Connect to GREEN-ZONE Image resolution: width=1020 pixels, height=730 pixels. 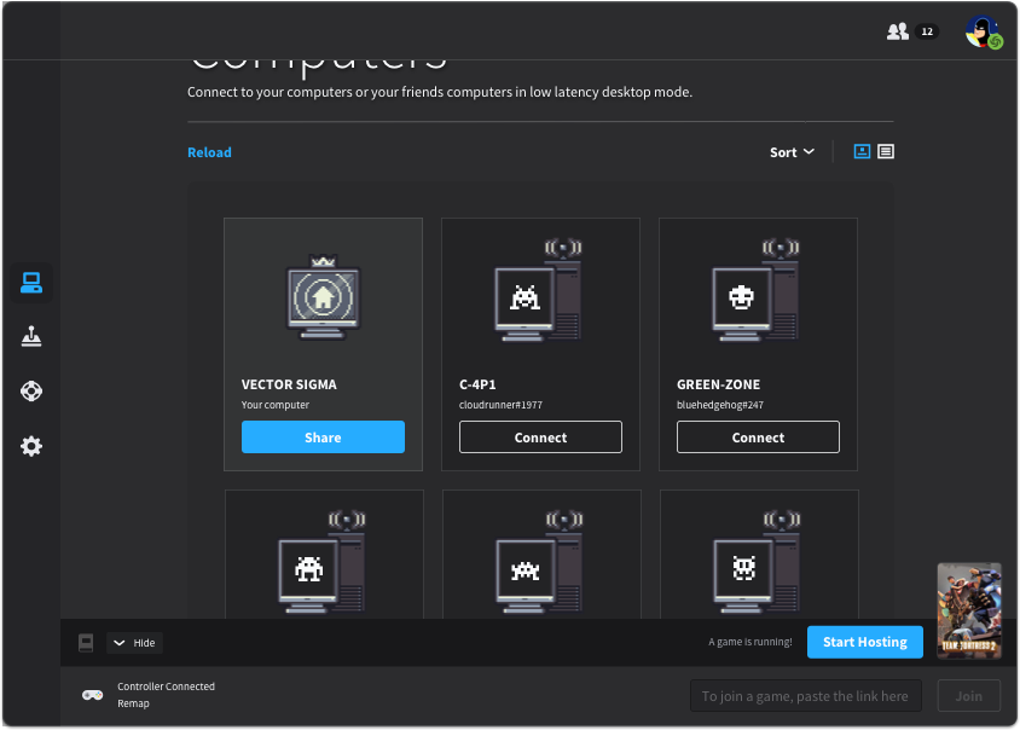point(758,437)
